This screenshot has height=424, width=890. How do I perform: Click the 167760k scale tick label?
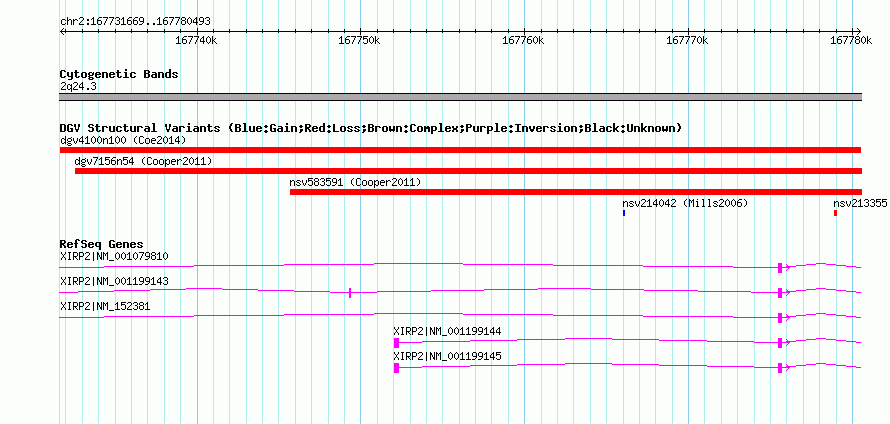pos(523,40)
